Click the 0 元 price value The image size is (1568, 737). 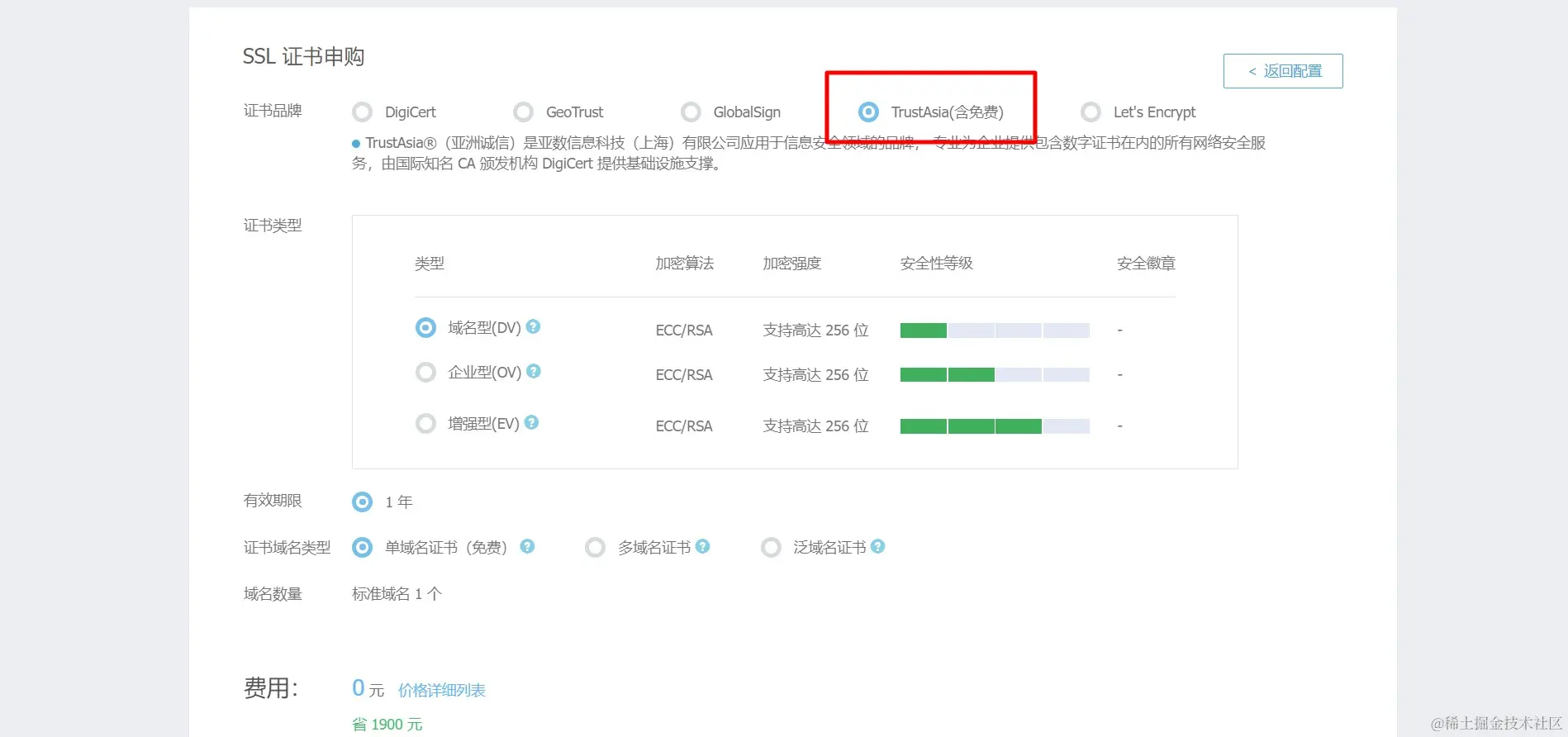(368, 688)
